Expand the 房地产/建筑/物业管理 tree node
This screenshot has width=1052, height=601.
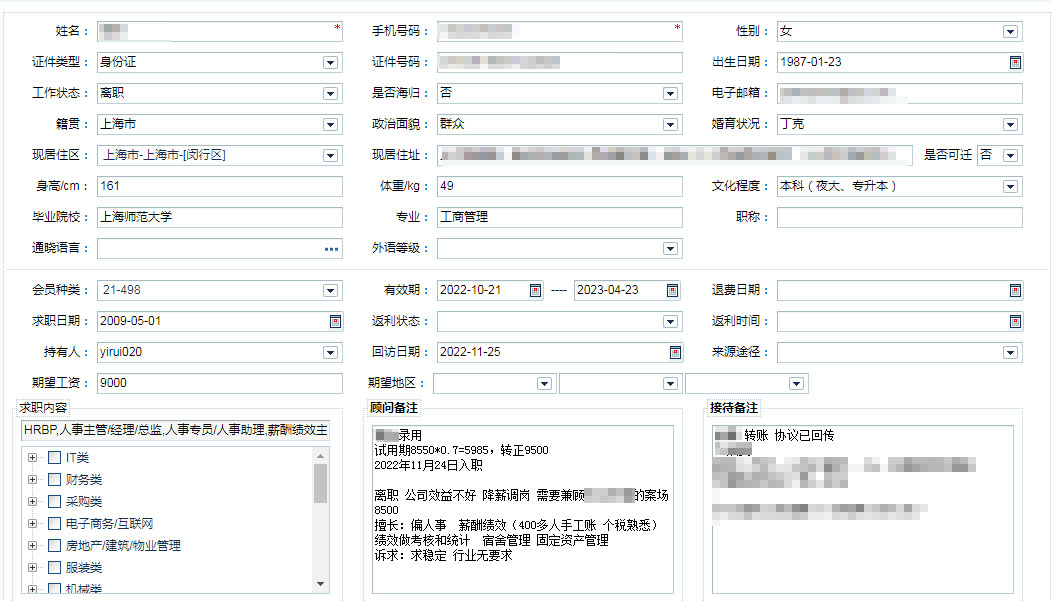32,546
